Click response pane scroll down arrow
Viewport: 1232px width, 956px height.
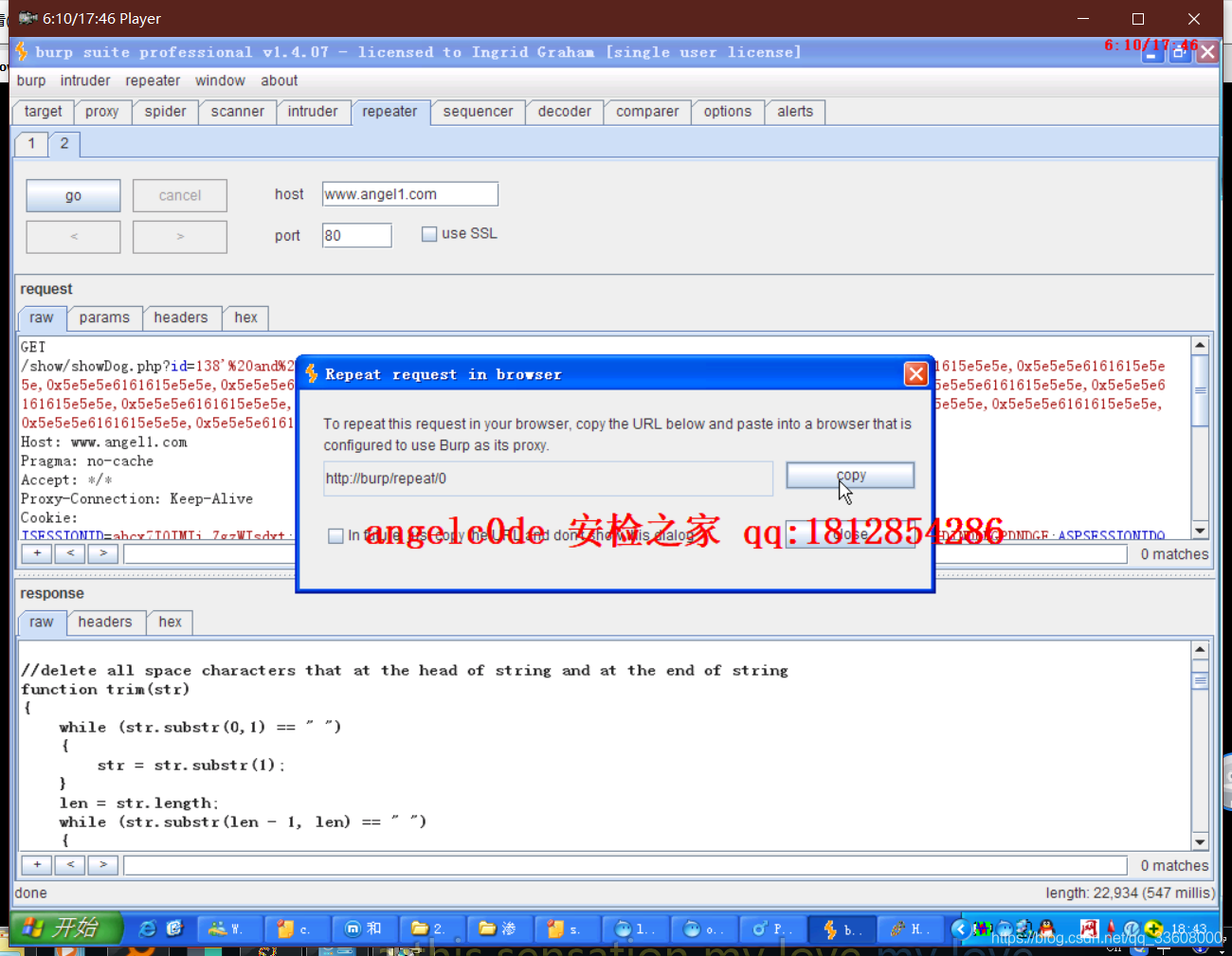click(x=1200, y=842)
